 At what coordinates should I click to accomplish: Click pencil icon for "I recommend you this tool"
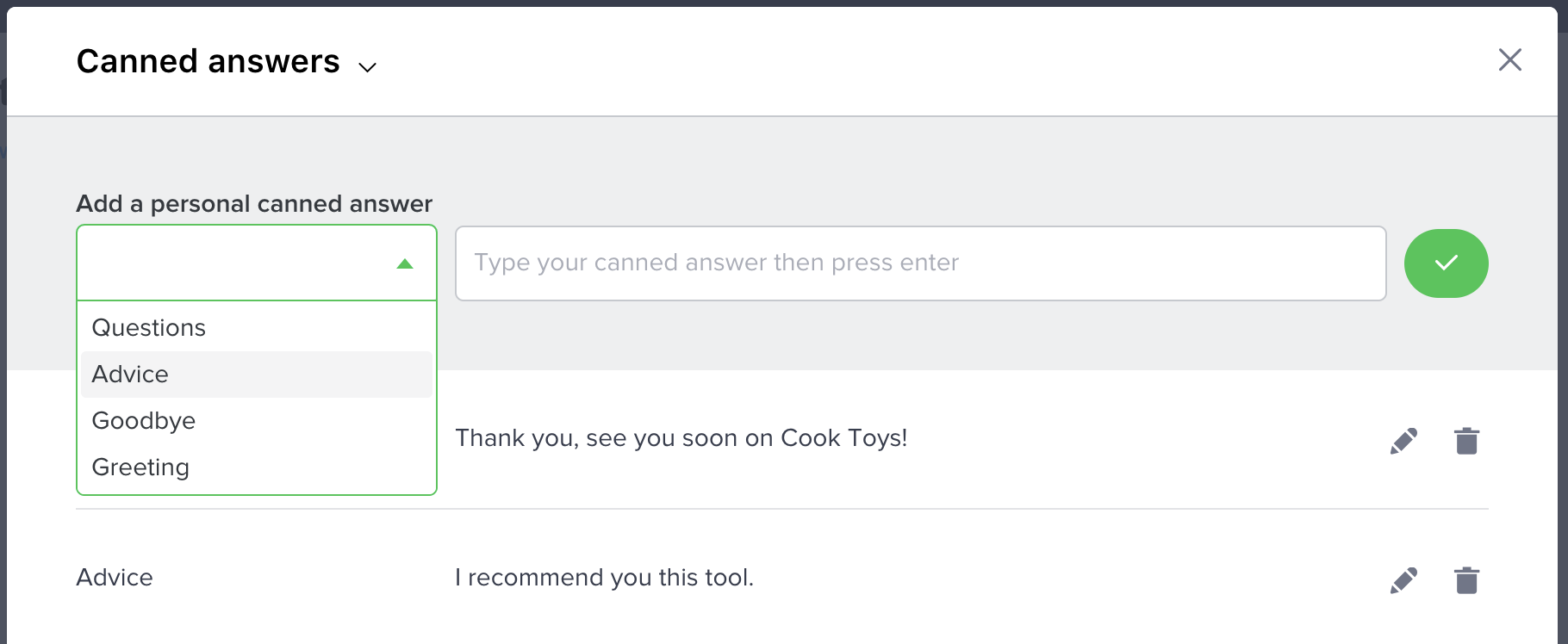point(1403,580)
